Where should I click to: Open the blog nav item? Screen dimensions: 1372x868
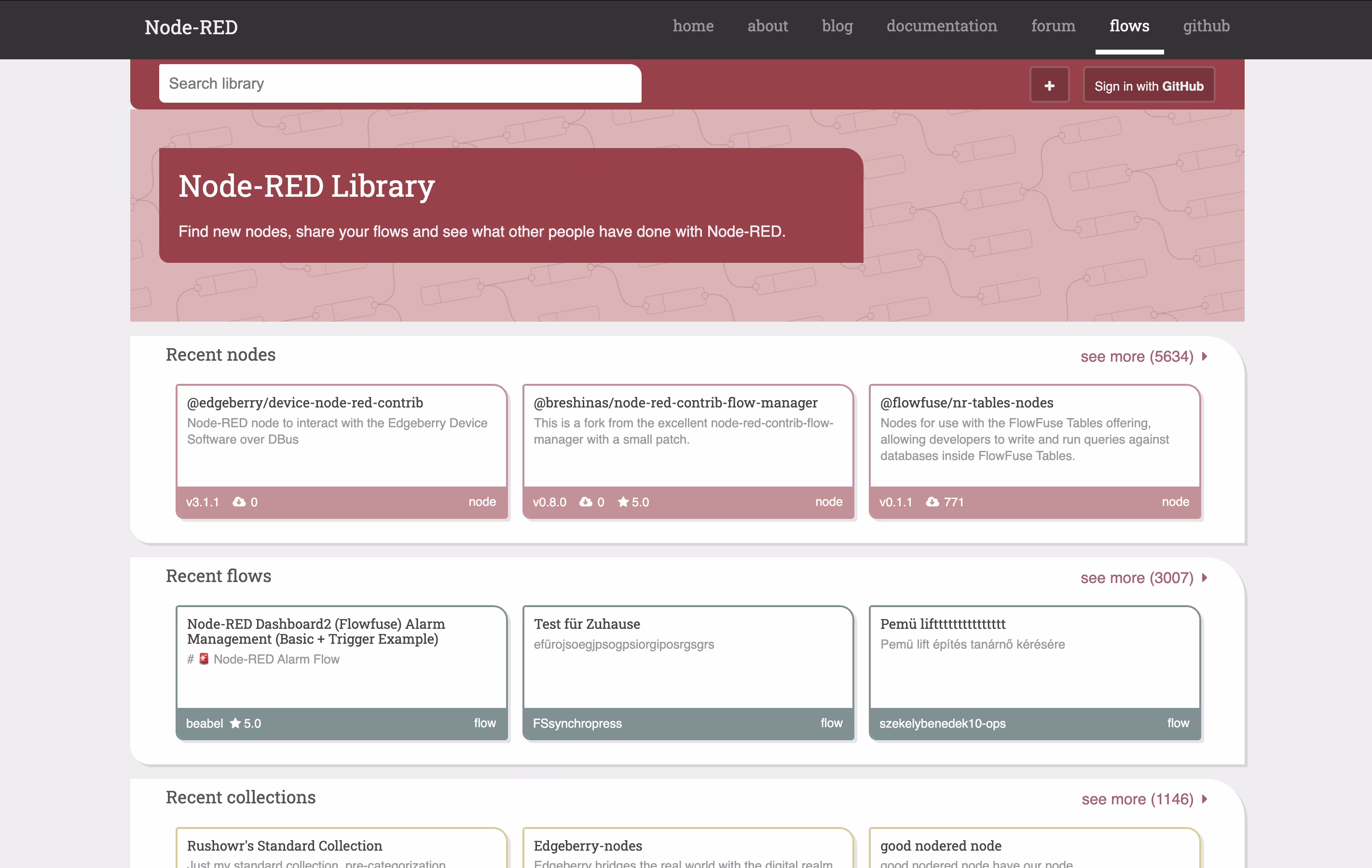837,26
